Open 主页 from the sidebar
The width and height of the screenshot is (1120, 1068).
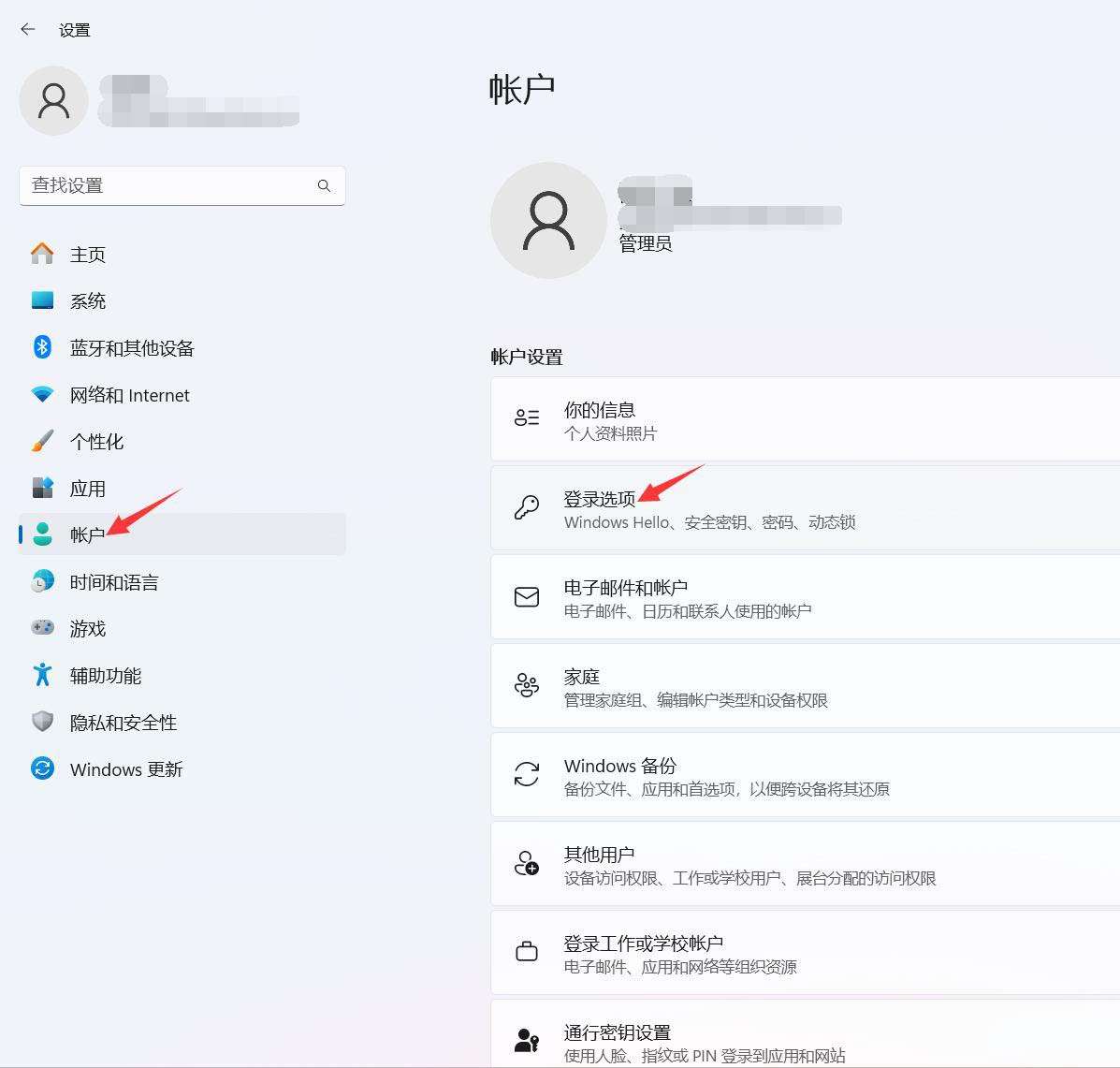87,255
